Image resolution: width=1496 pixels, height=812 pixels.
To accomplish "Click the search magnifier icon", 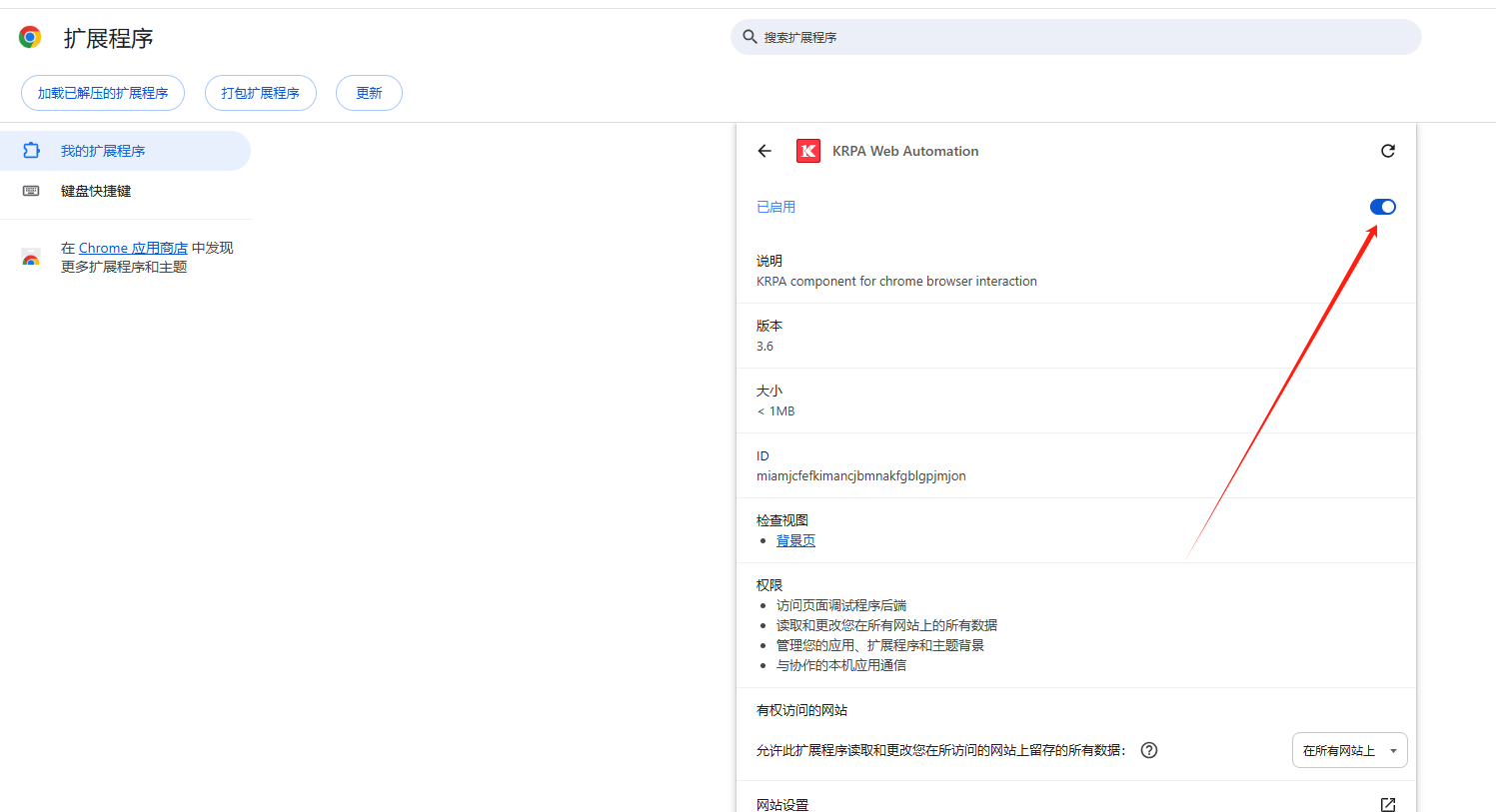I will 749,37.
